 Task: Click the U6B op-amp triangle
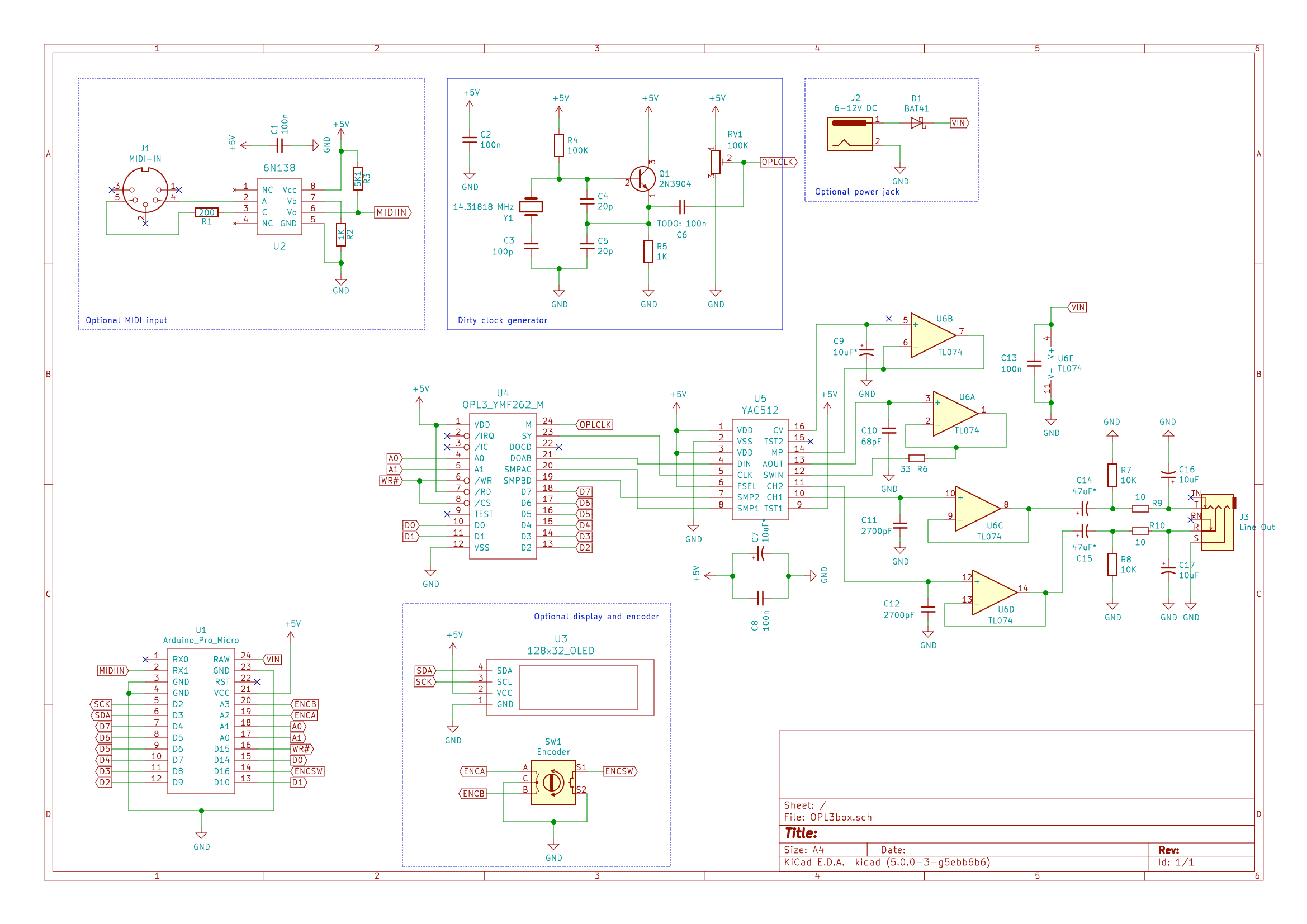932,335
